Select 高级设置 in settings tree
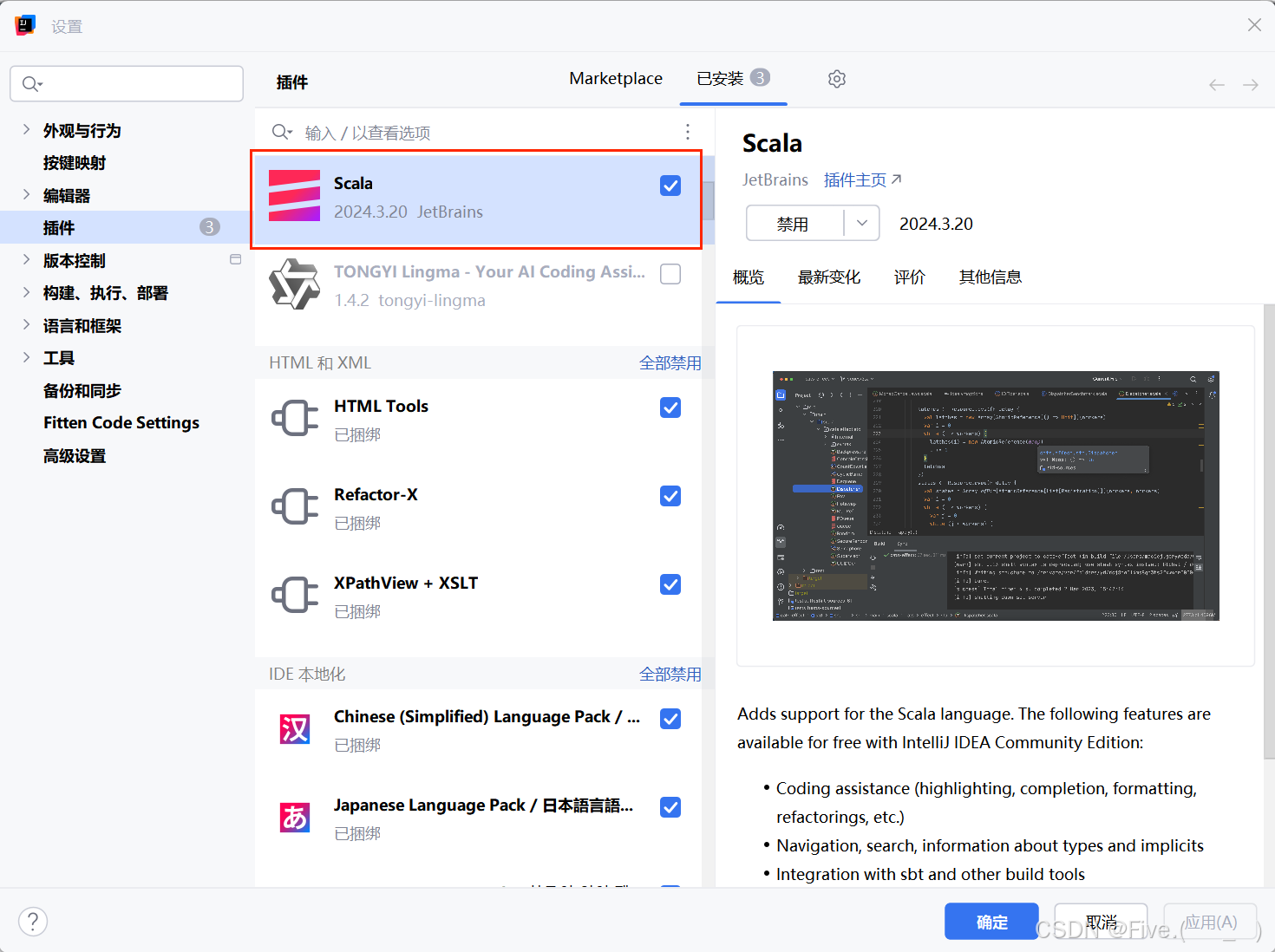The height and width of the screenshot is (952, 1275). click(75, 456)
